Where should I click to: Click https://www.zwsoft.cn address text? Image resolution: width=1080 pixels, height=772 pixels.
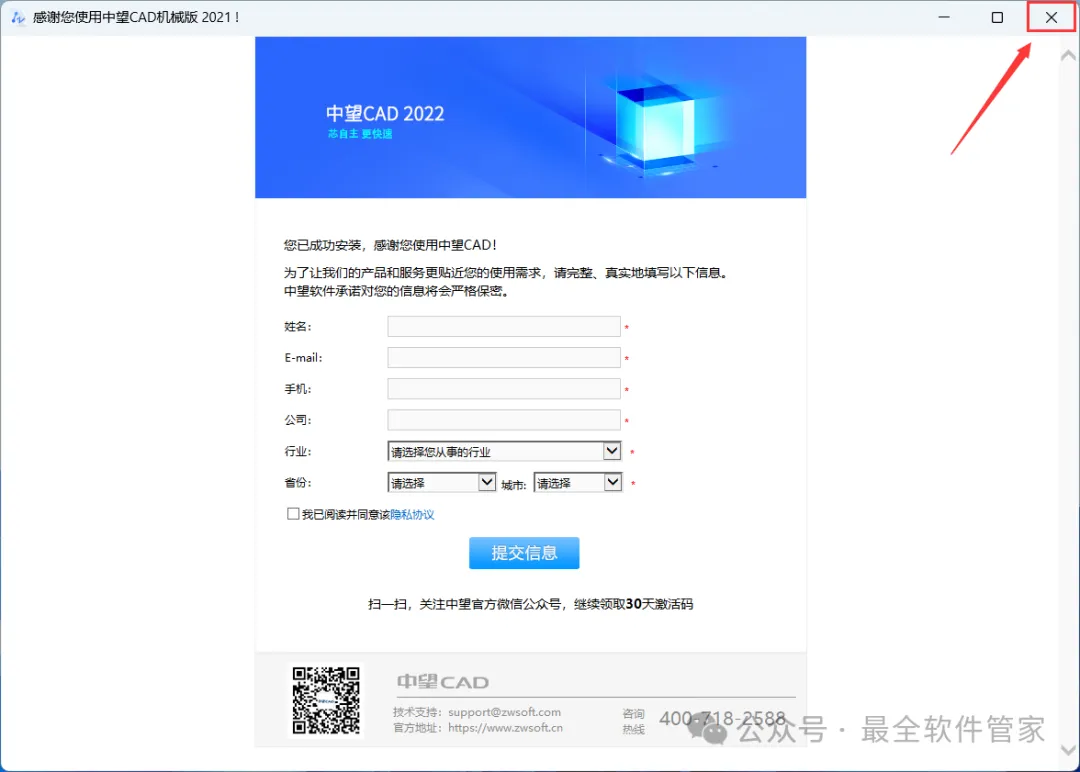505,728
